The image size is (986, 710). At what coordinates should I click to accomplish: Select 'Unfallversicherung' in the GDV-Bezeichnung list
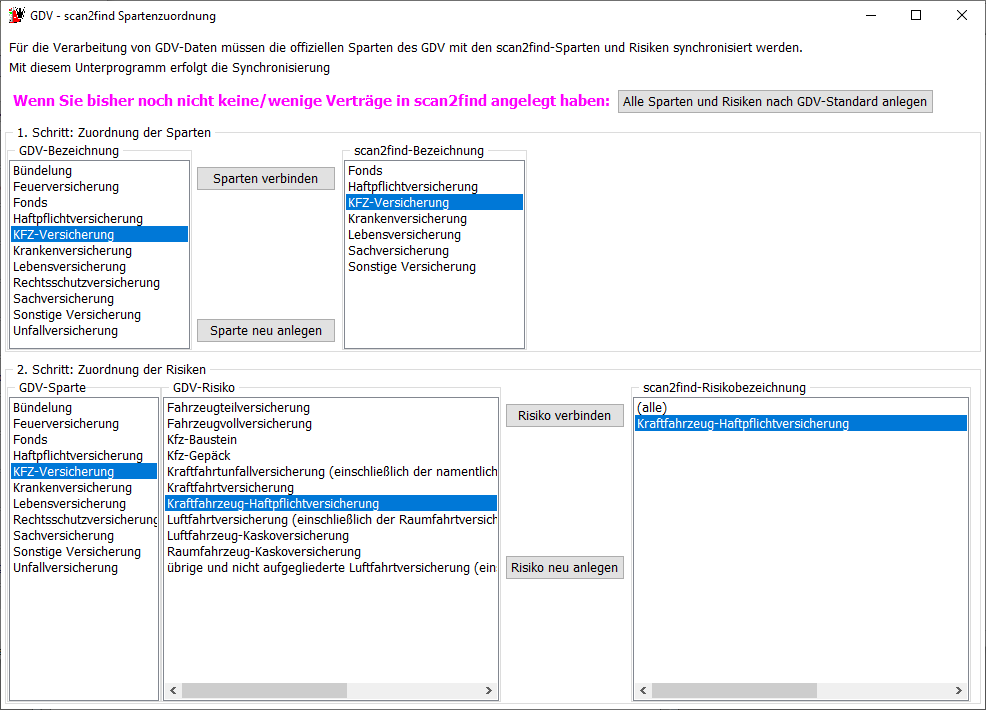point(99,331)
